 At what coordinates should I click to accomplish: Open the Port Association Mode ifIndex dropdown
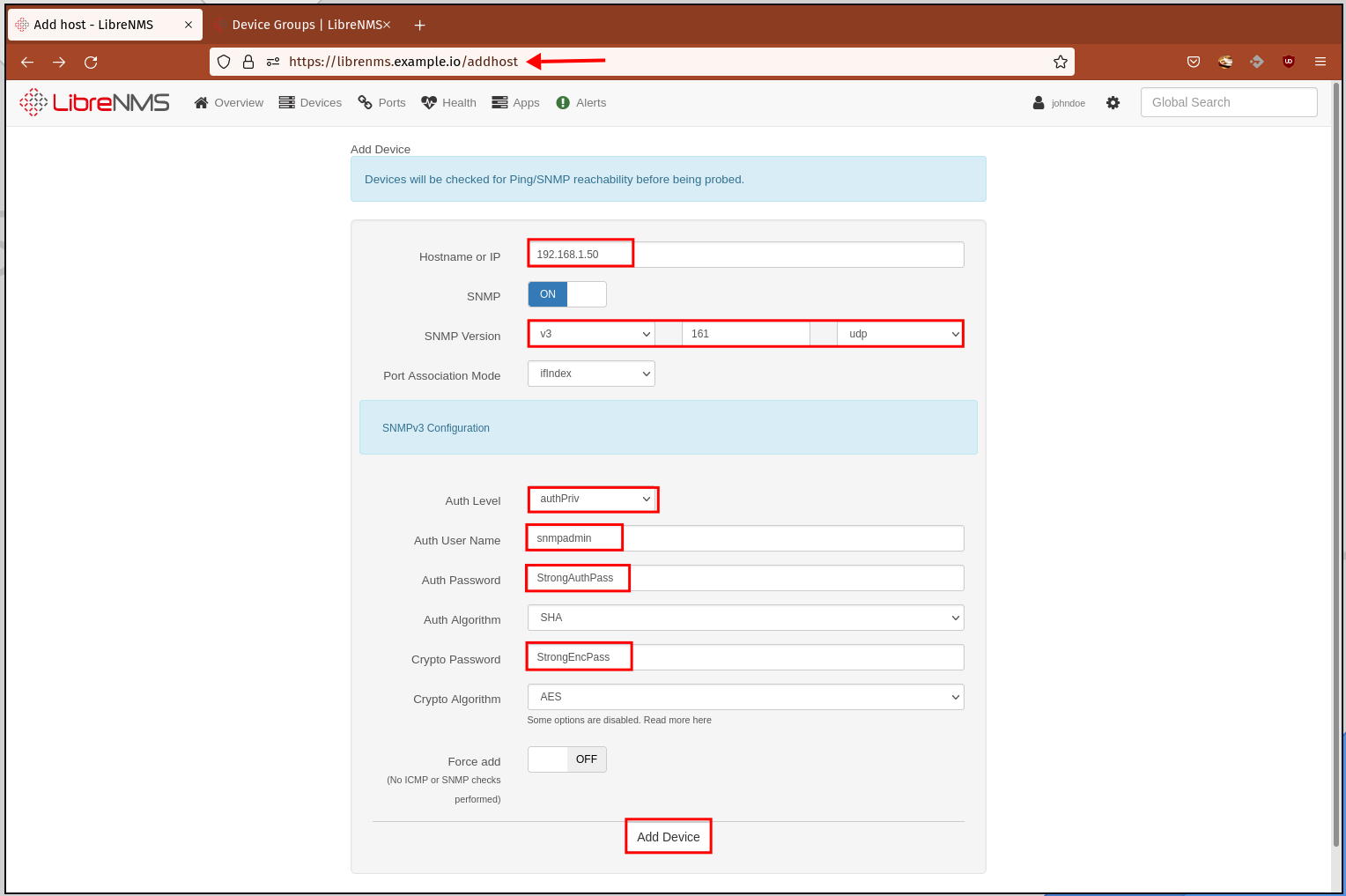click(x=591, y=374)
